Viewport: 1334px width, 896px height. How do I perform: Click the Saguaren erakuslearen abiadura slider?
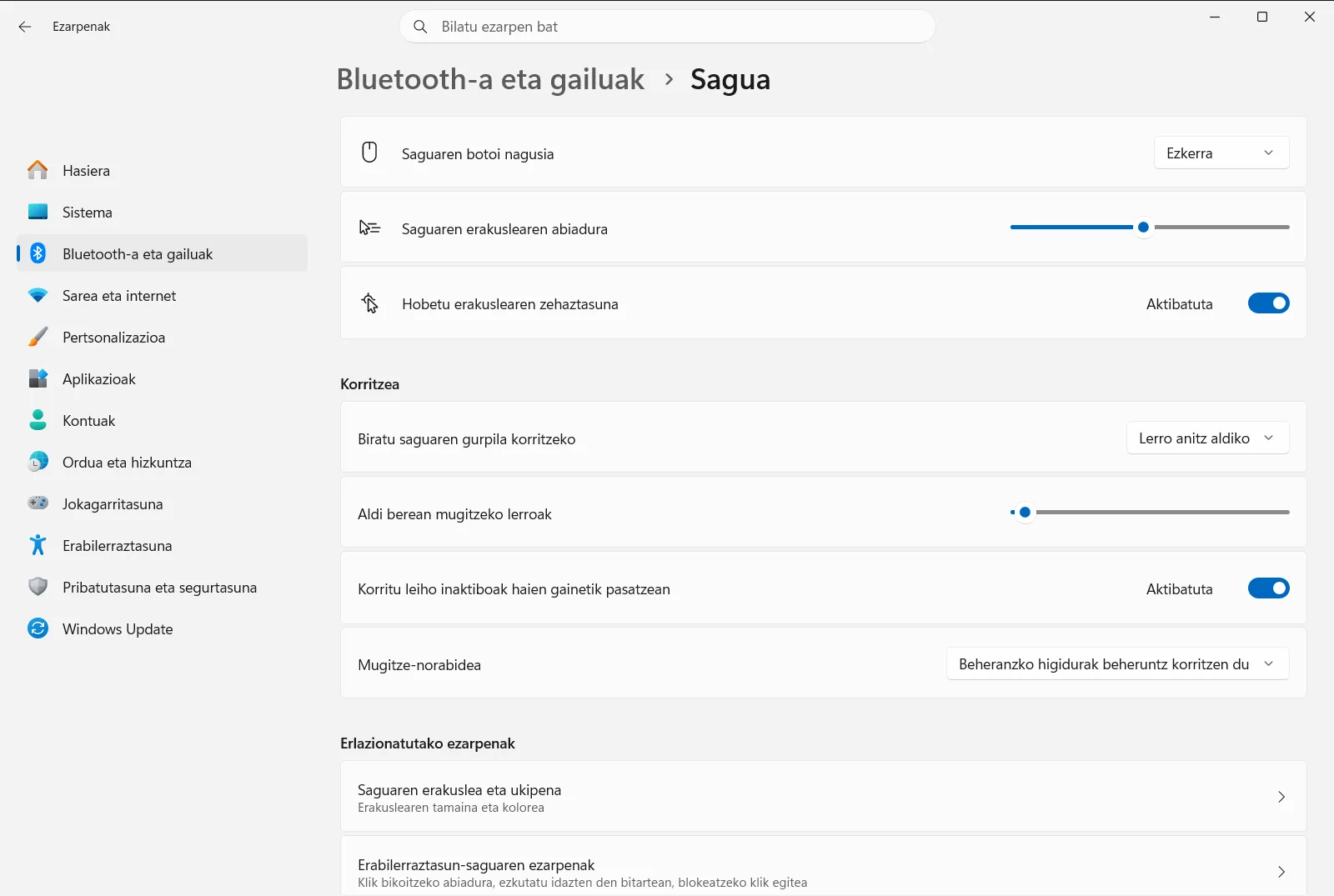pos(1150,227)
